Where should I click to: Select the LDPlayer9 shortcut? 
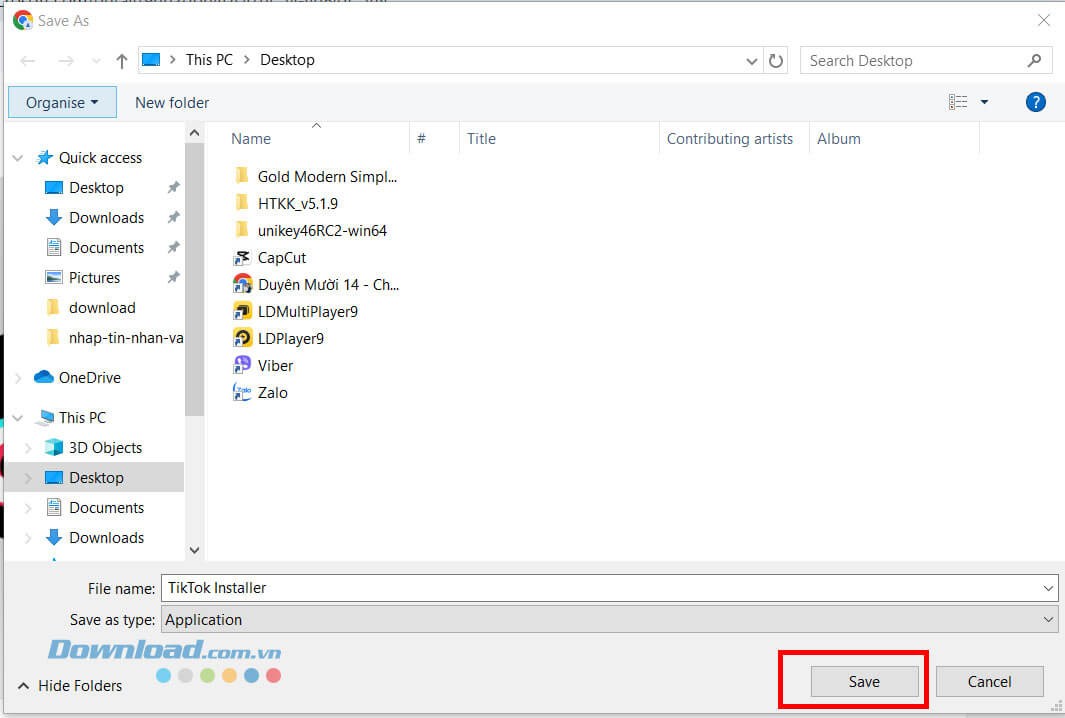click(x=290, y=338)
